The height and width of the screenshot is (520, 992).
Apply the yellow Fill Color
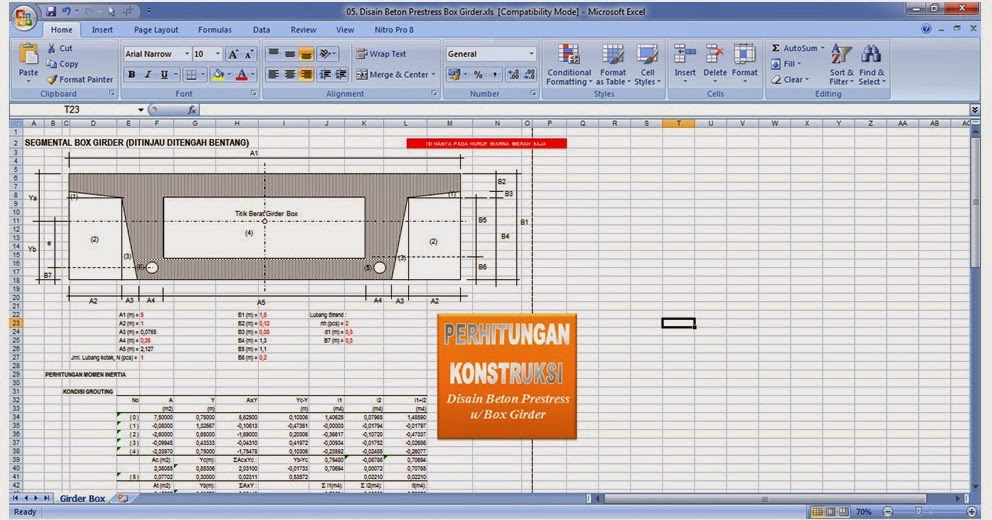pos(219,75)
